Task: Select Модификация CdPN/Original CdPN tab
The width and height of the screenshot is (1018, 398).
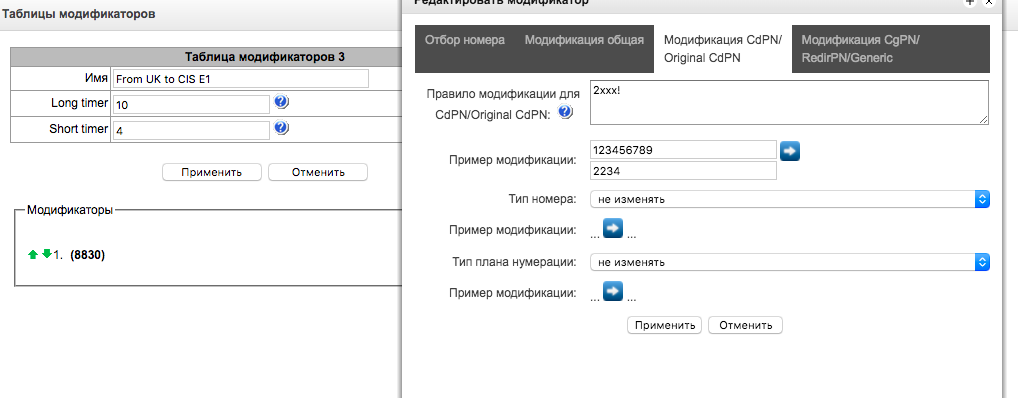Action: click(723, 49)
